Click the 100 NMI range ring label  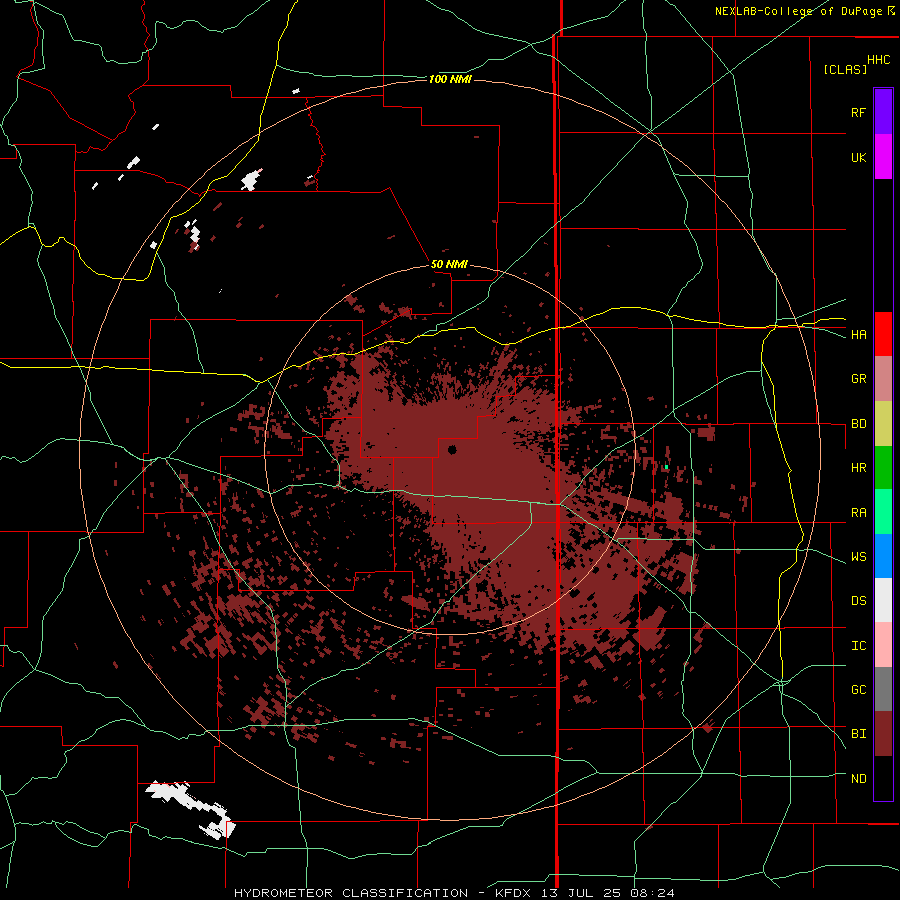[x=450, y=79]
